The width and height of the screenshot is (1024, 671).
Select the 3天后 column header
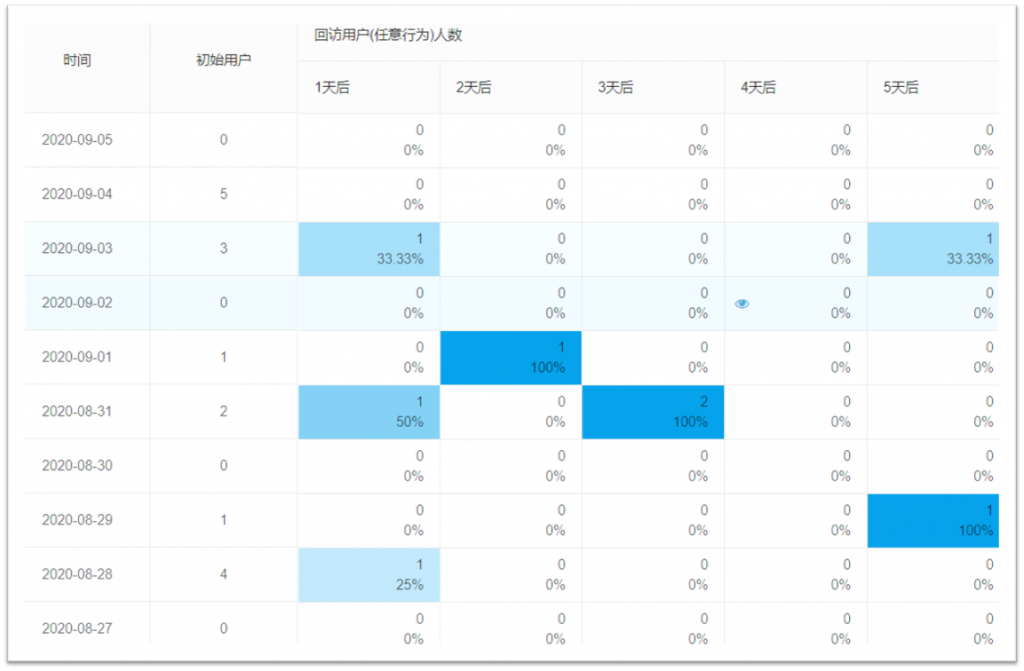(x=616, y=87)
